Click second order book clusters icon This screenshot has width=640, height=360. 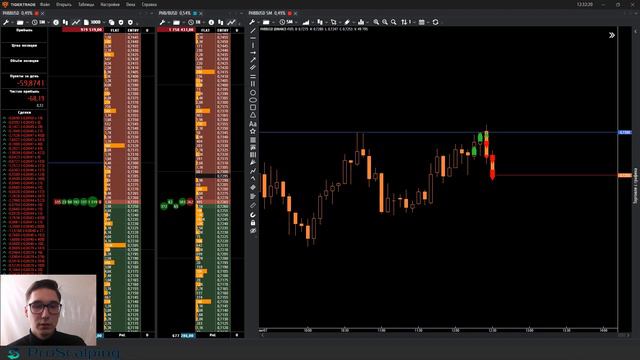tap(221, 22)
